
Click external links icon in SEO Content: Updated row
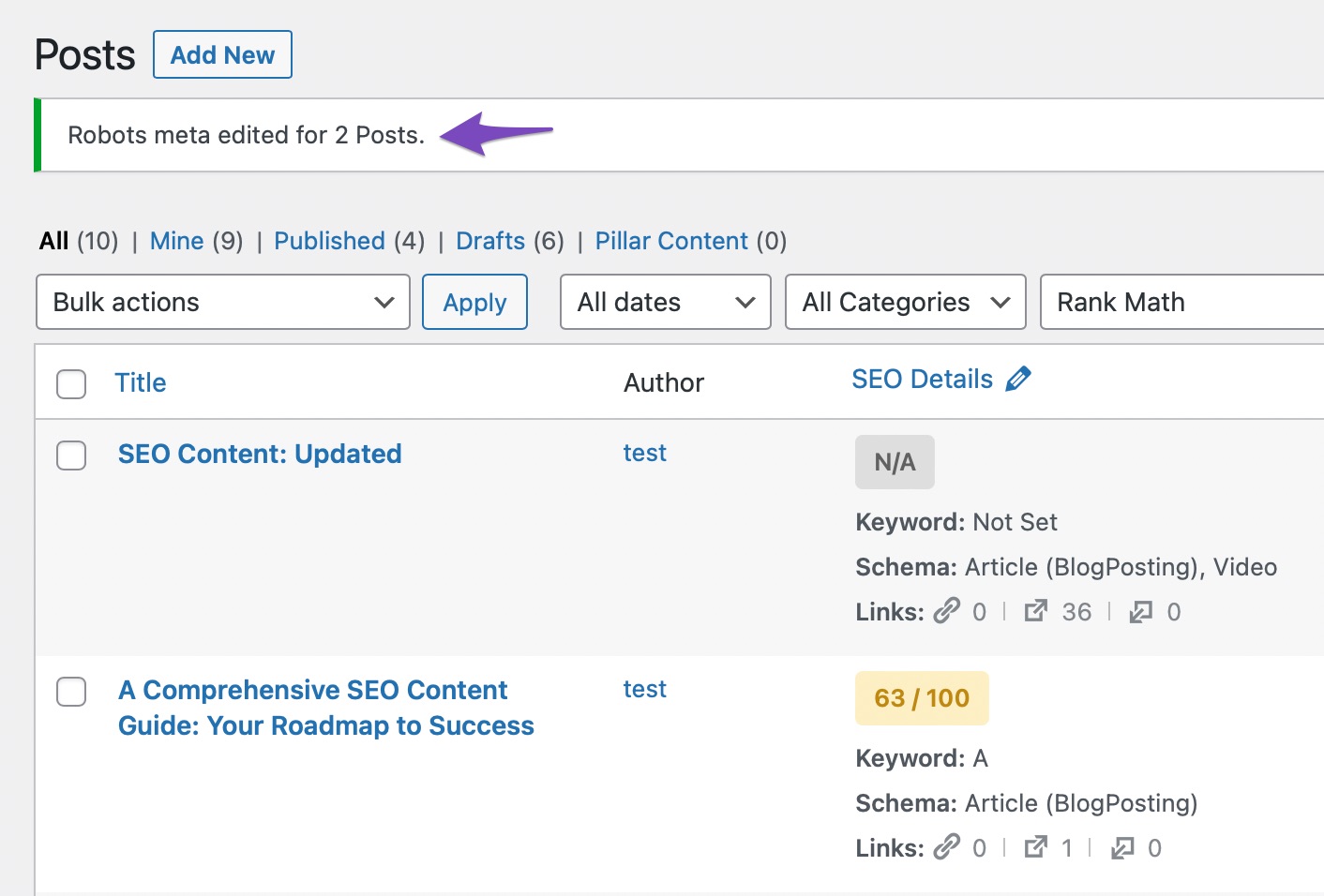coord(1035,611)
